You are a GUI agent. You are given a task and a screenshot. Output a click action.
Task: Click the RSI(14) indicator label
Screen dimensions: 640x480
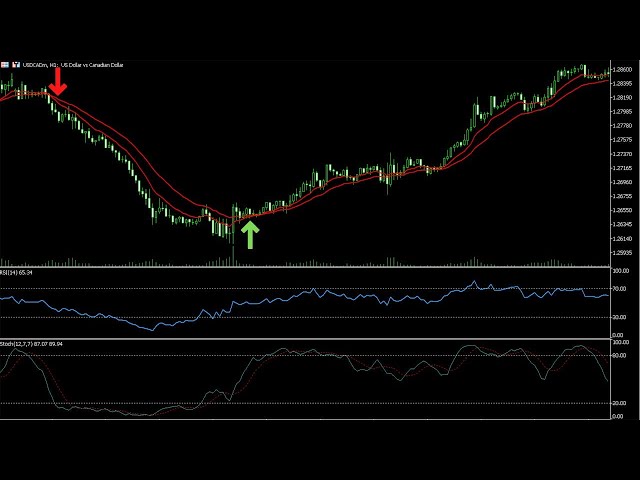coord(18,271)
